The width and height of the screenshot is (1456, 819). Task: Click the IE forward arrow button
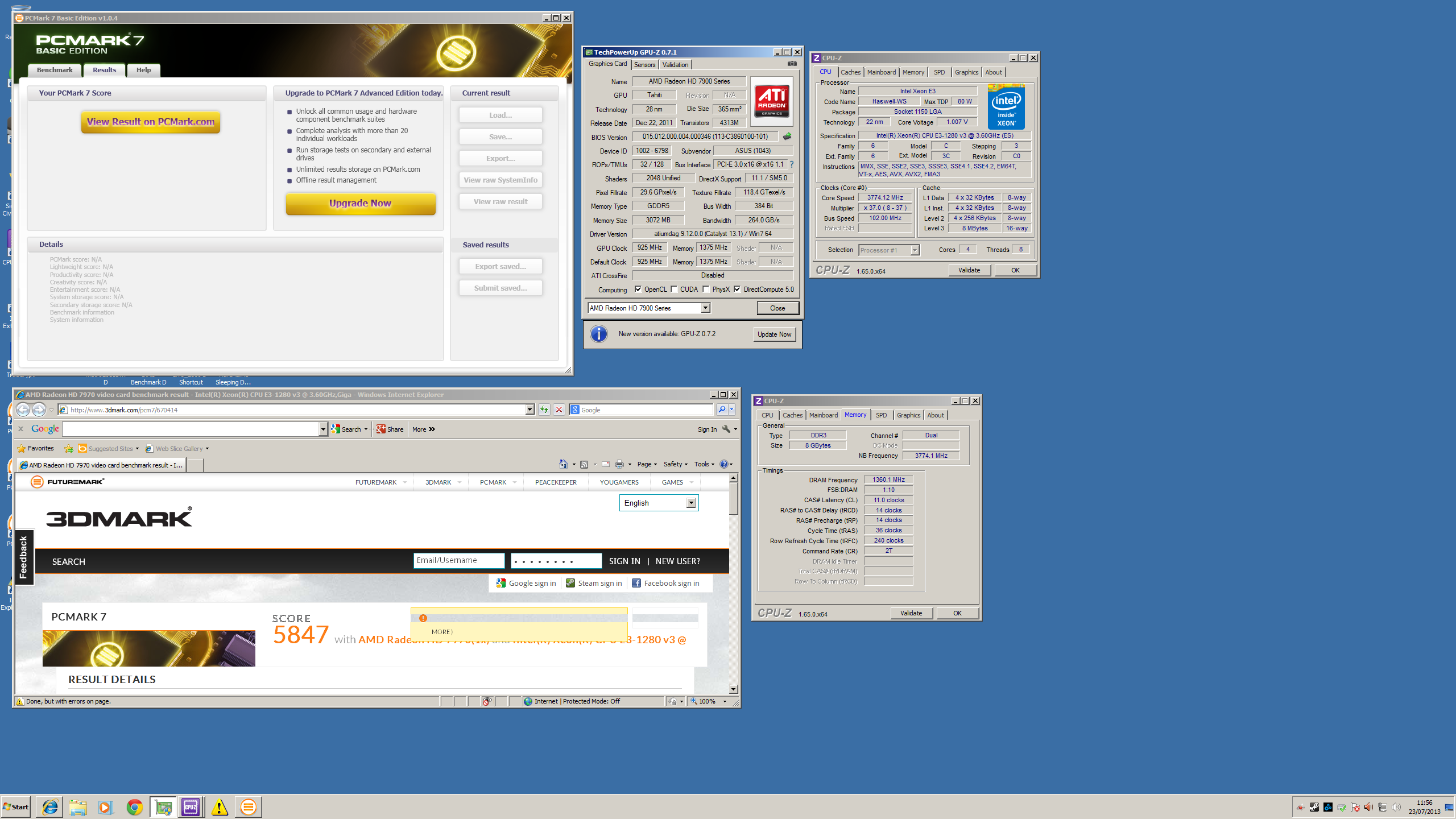(39, 409)
